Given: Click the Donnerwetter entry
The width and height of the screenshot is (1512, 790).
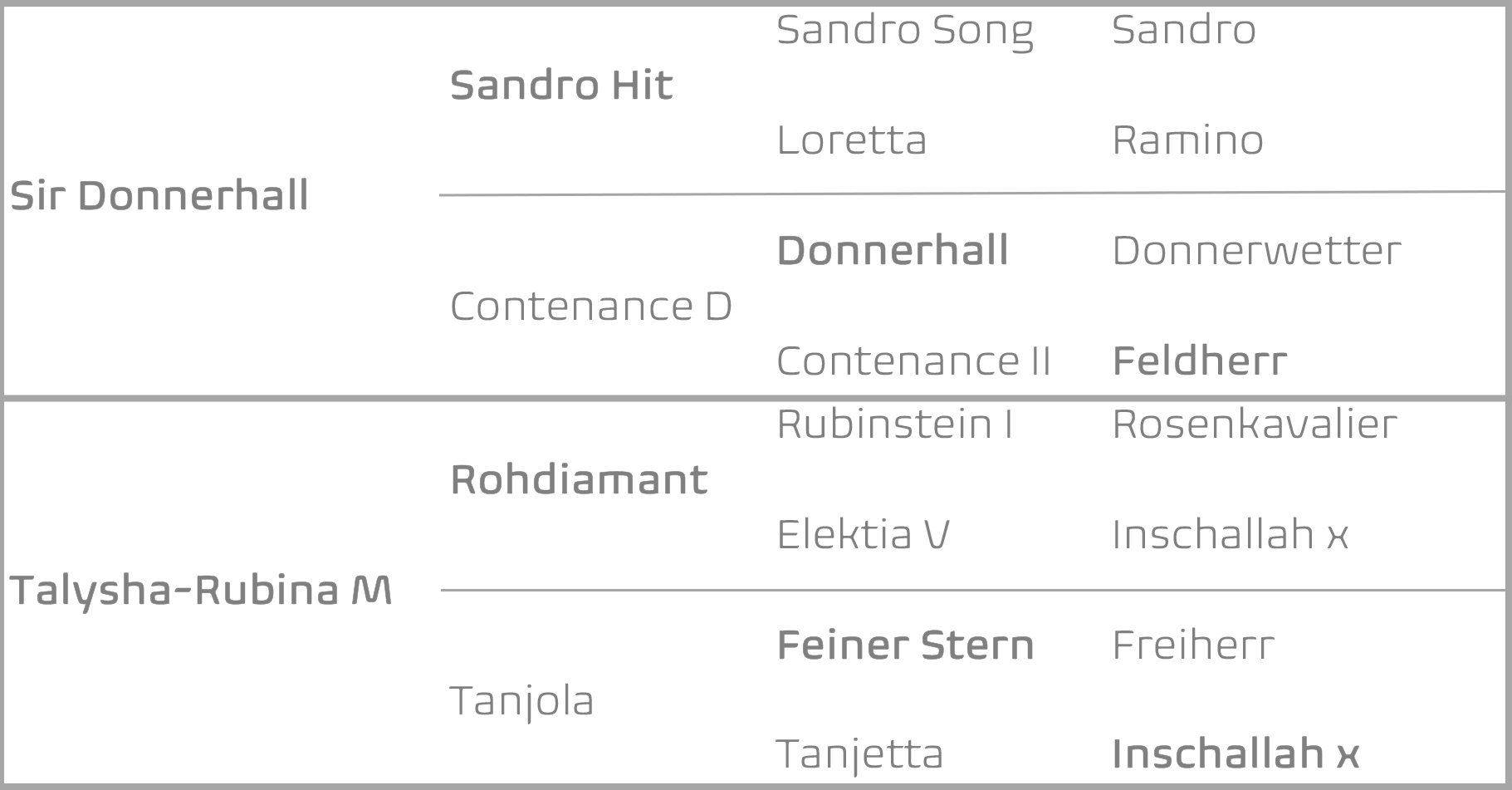Looking at the screenshot, I should [x=1256, y=250].
